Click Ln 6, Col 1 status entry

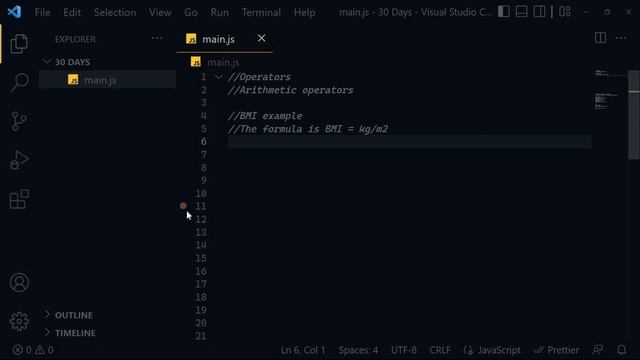[303, 350]
